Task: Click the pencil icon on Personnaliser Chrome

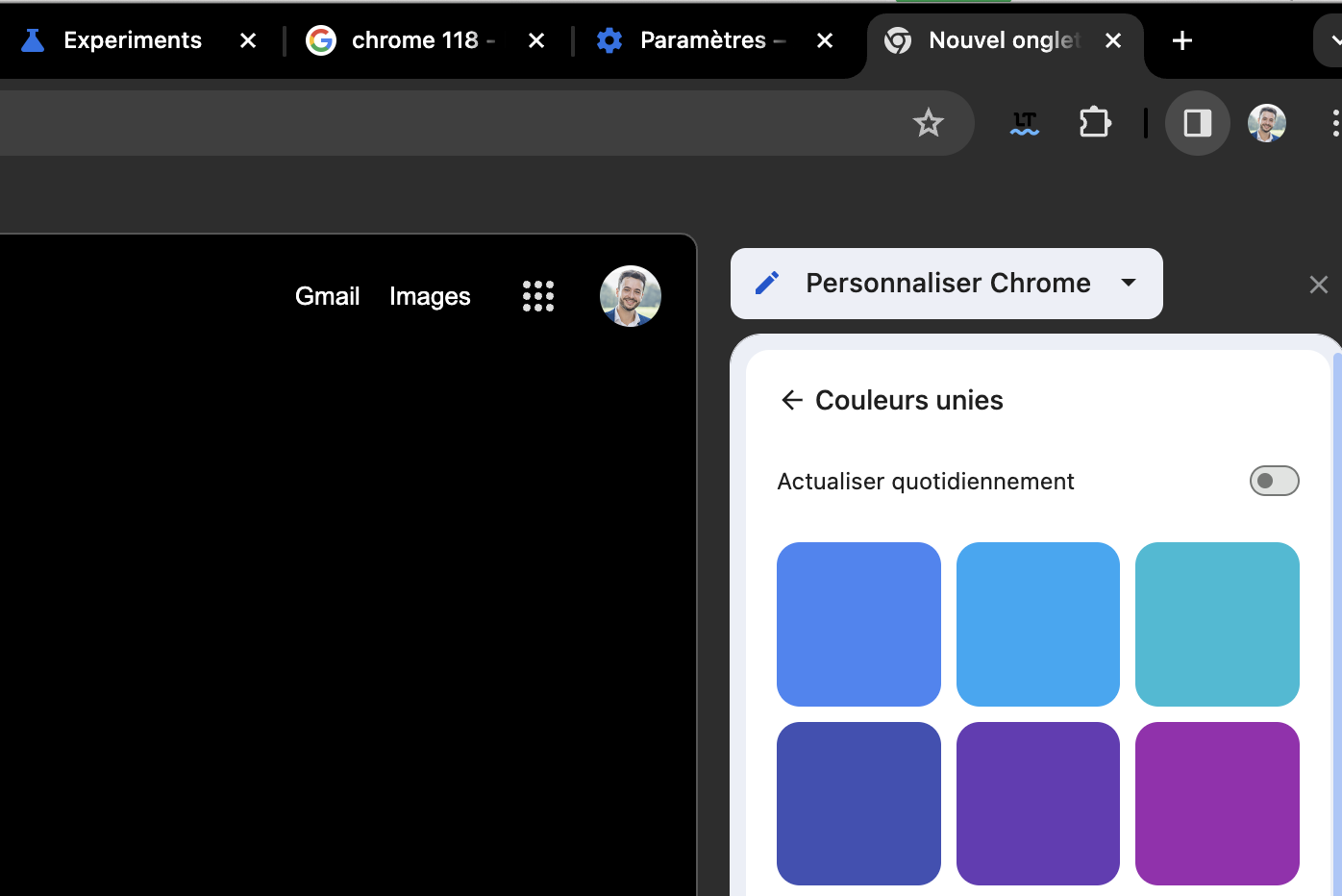Action: tap(767, 283)
